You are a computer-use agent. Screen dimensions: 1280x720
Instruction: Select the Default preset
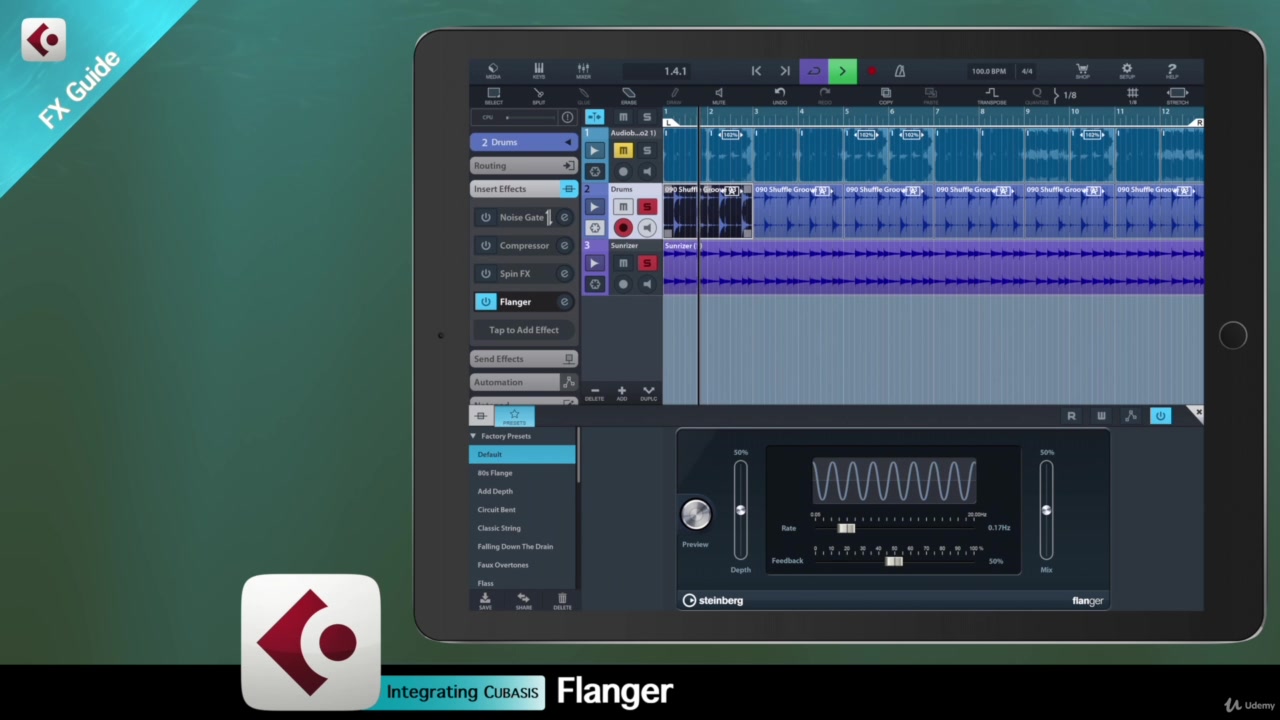click(x=522, y=454)
